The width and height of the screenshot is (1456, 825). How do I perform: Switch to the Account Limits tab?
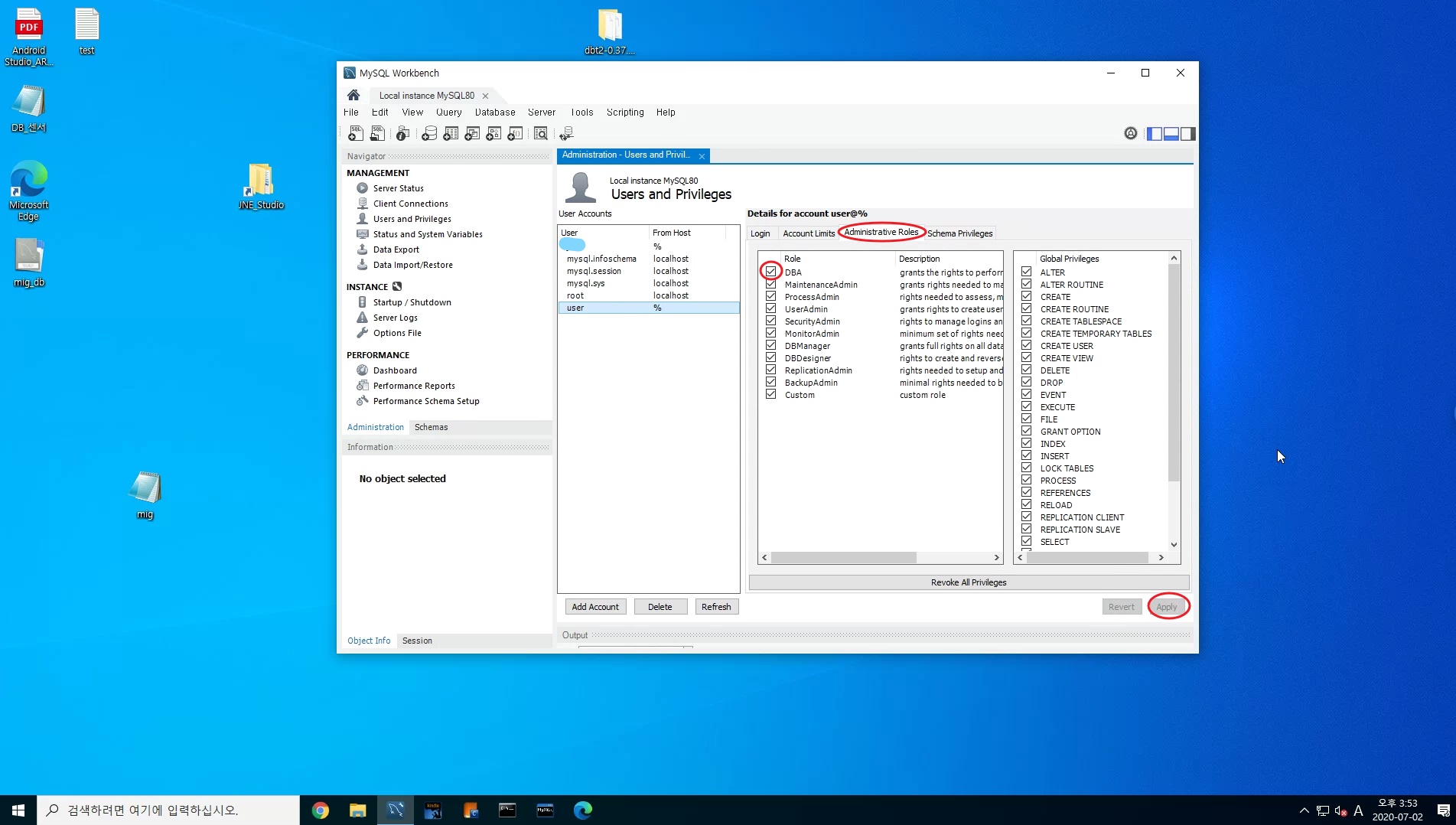point(809,233)
